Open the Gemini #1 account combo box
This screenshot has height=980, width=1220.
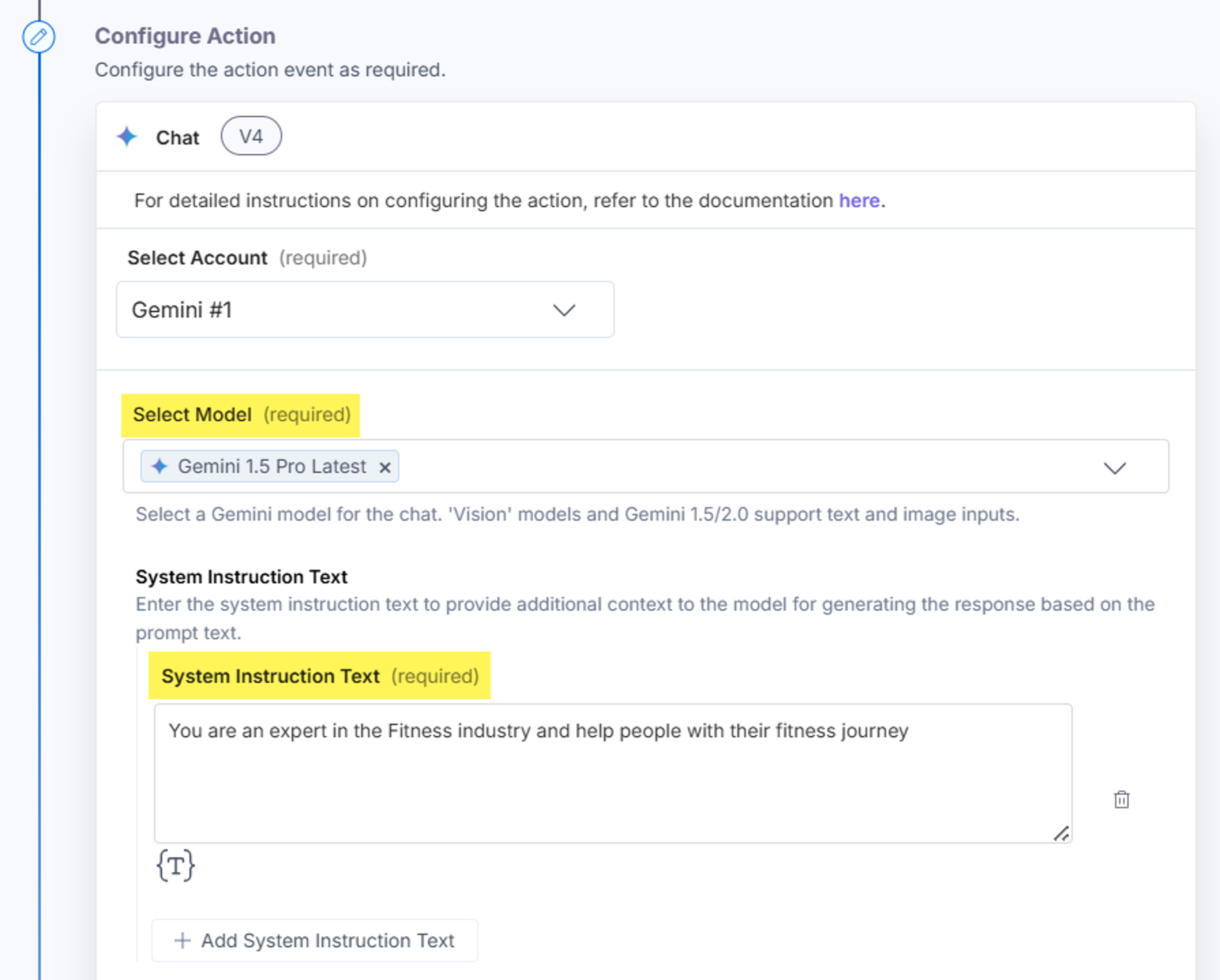(365, 310)
